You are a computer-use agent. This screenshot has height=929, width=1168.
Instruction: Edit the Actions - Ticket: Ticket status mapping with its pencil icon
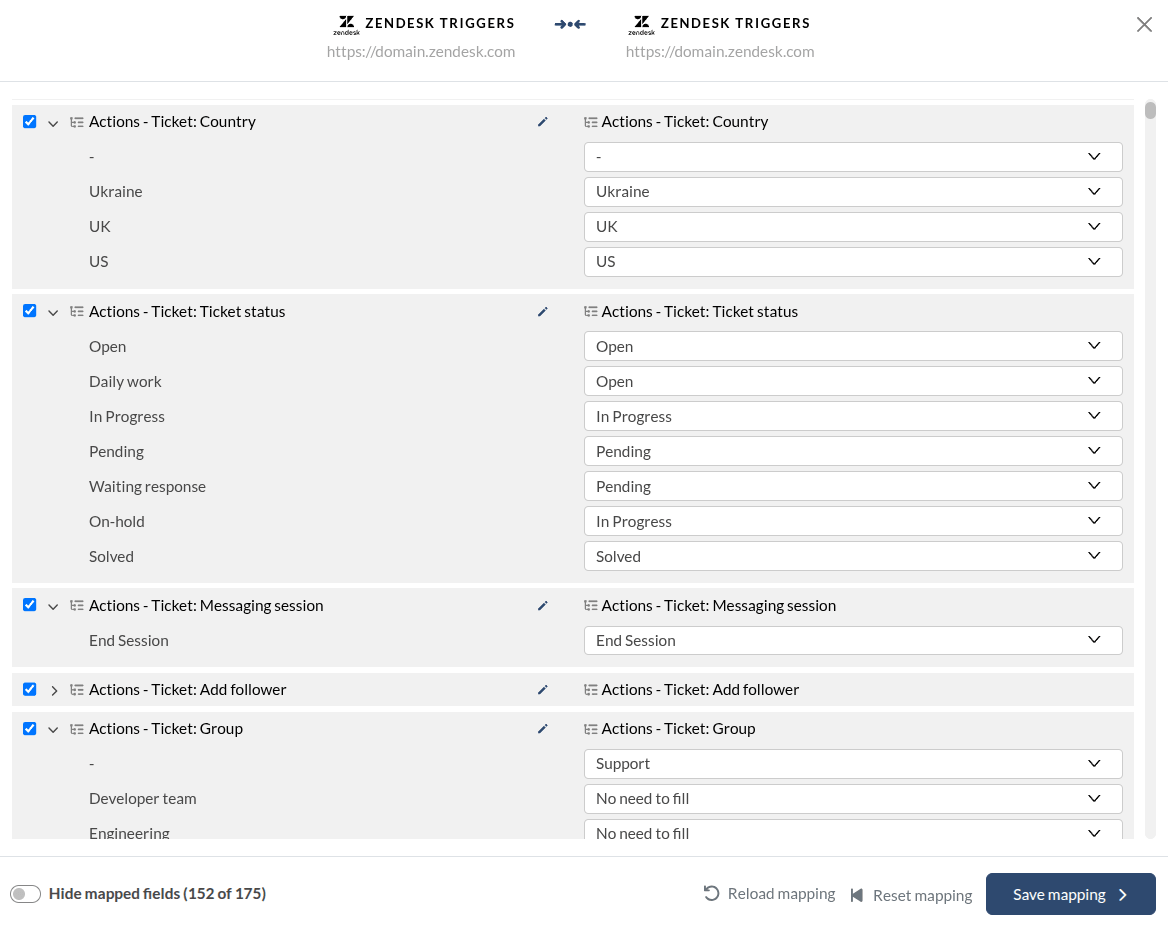coord(542,311)
